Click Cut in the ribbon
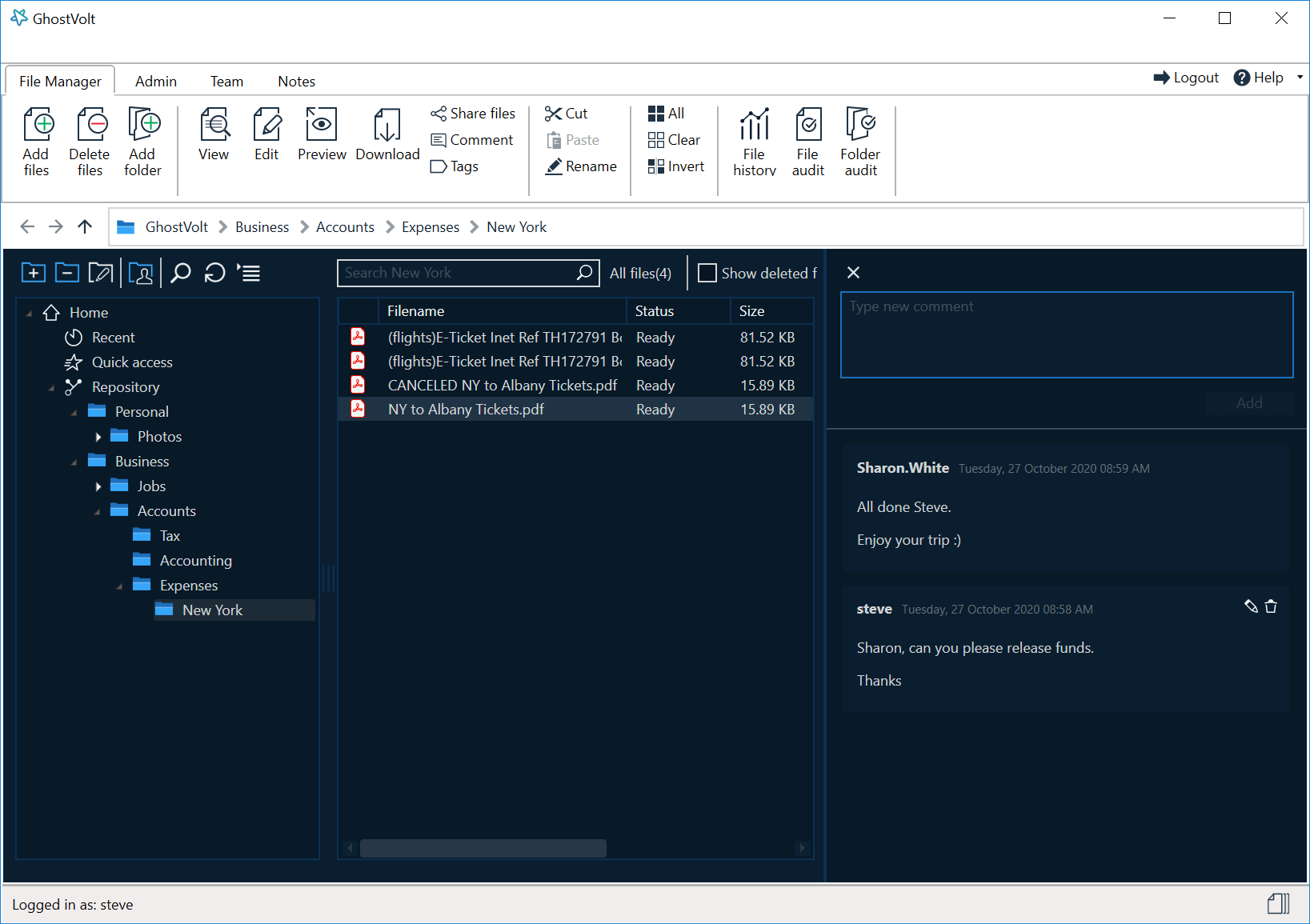The height and width of the screenshot is (924, 1310). [567, 114]
